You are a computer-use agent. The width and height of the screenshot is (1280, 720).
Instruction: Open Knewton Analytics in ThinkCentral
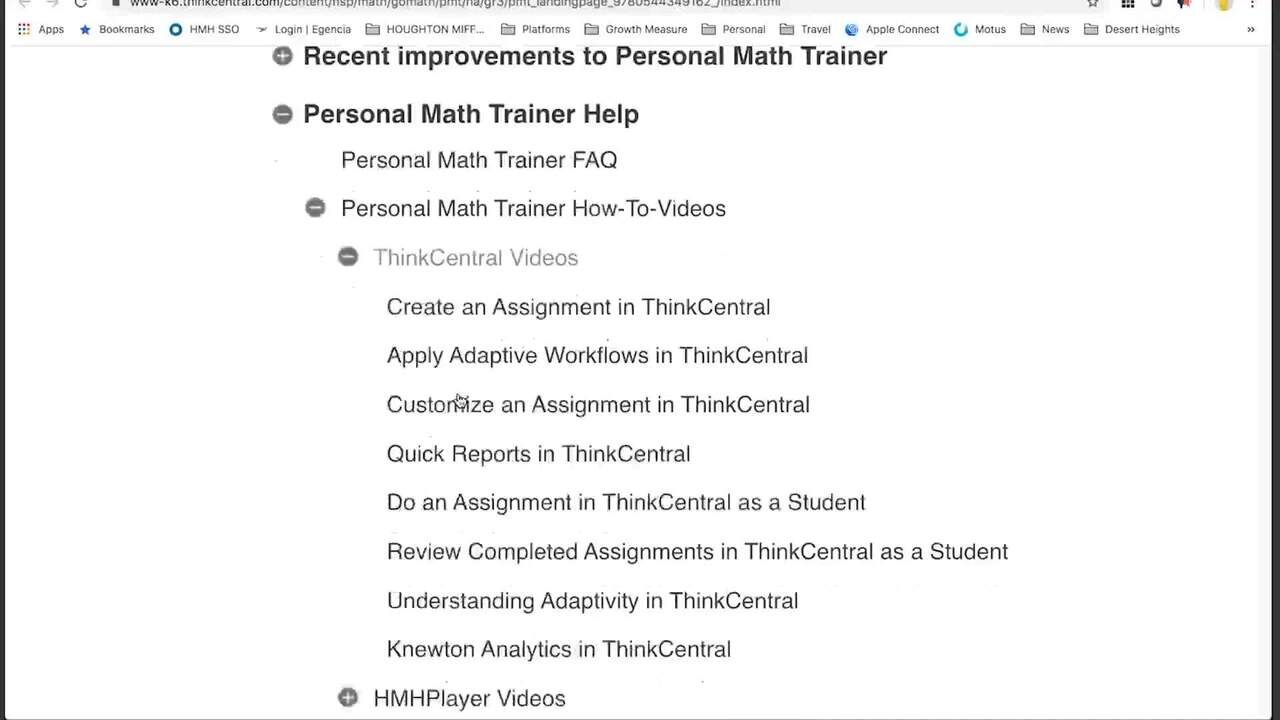click(558, 649)
